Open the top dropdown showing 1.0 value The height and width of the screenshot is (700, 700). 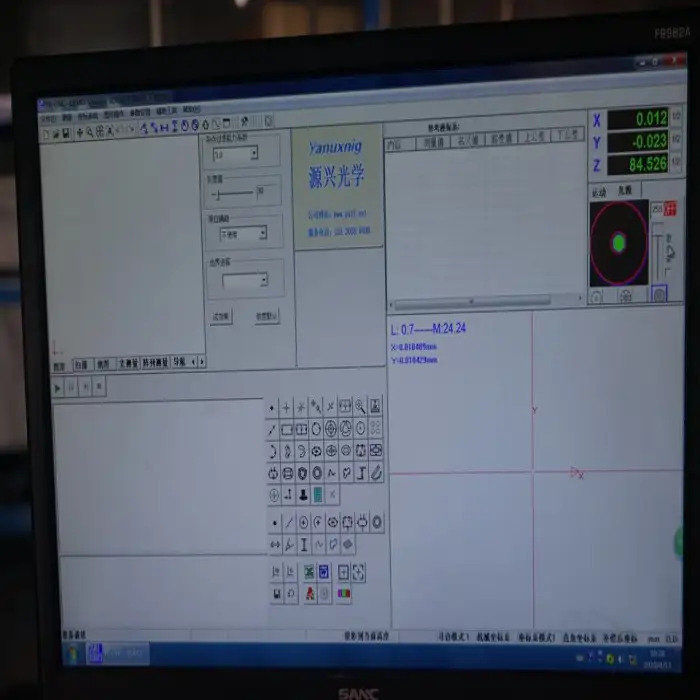pyautogui.click(x=254, y=154)
